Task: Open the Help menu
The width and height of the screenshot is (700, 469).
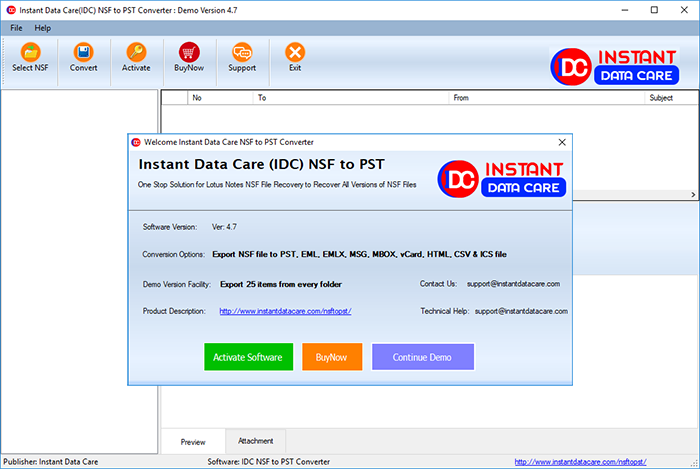Action: click(x=43, y=28)
